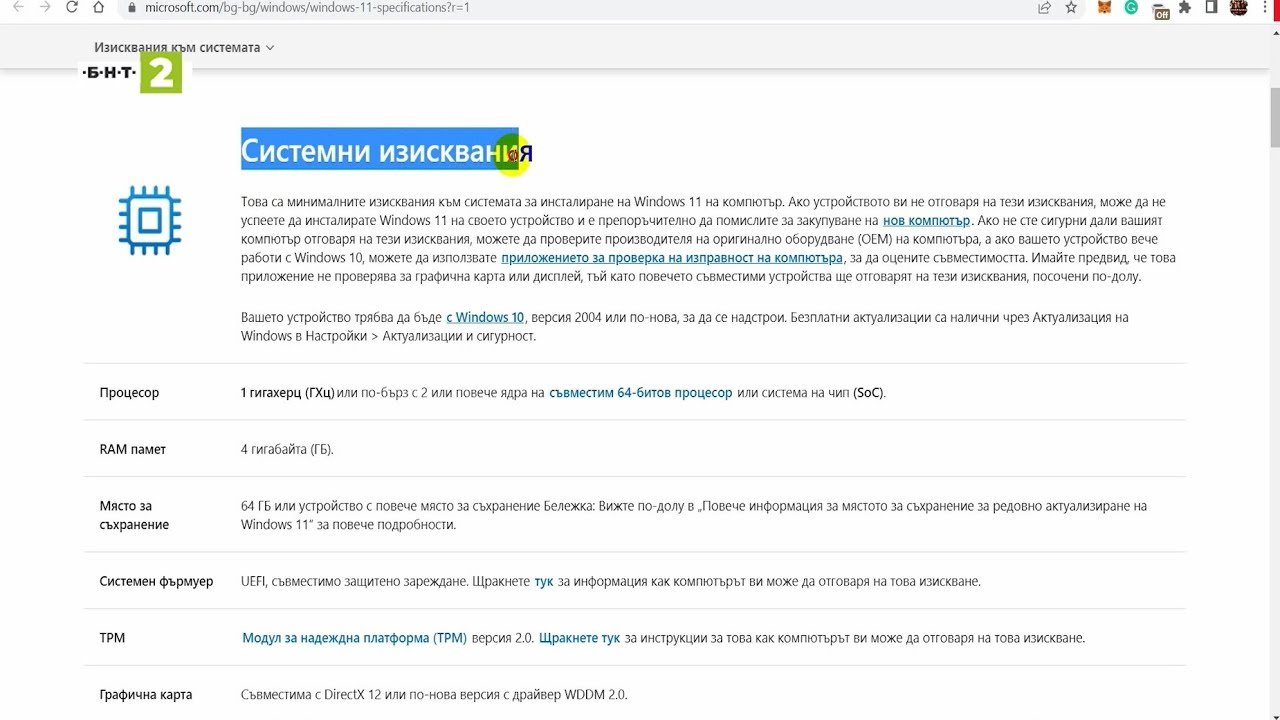Go back to the previous page
Viewport: 1280px width, 720px height.
point(17,7)
